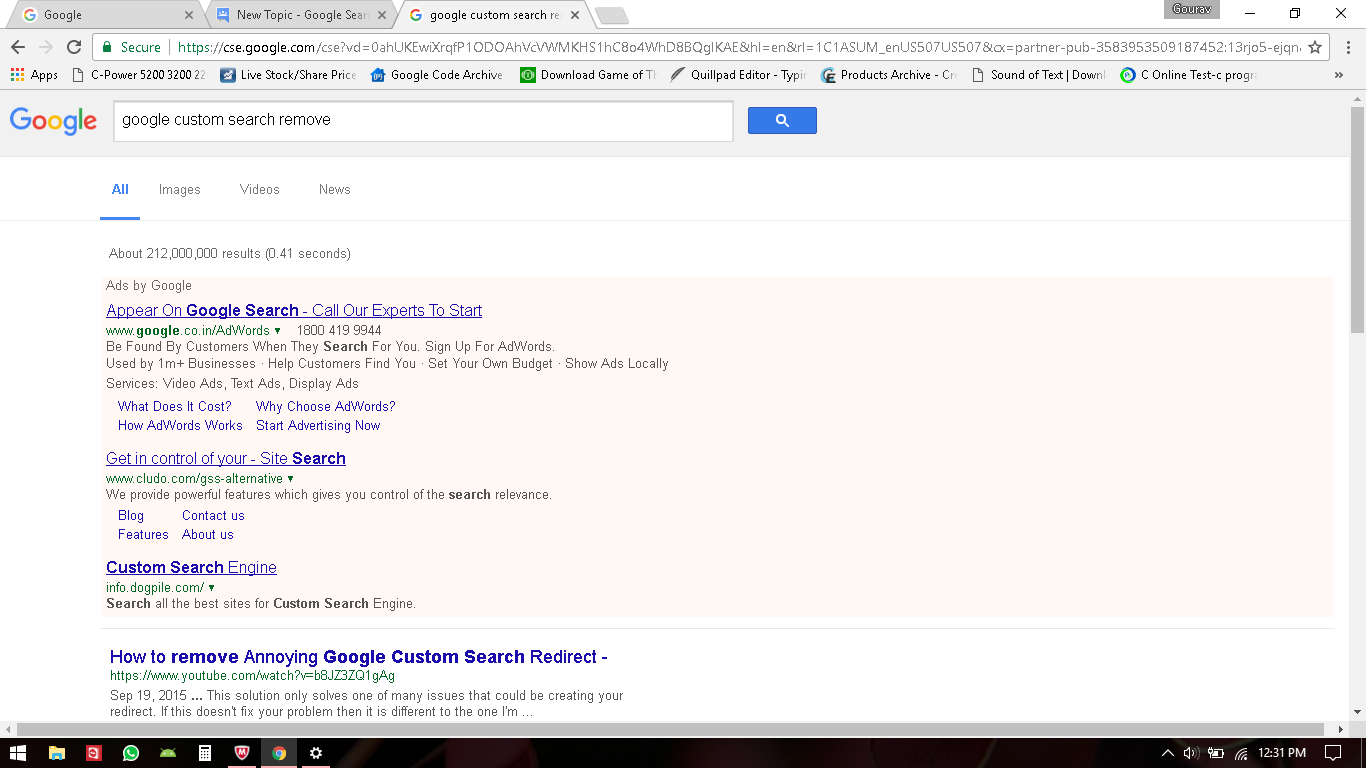
Task: Open the cludo Blog sitelink
Action: 131,515
